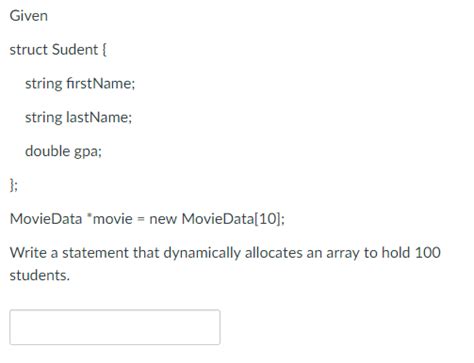Click "string" before lastName
Image resolution: width=474 pixels, height=363 pixels.
[44, 118]
